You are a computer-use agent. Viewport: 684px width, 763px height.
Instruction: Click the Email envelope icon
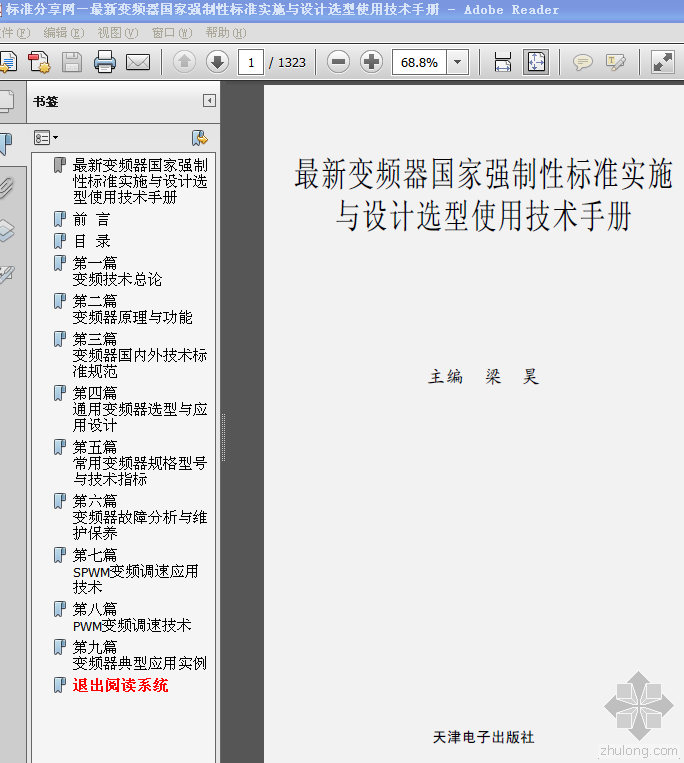[x=137, y=63]
